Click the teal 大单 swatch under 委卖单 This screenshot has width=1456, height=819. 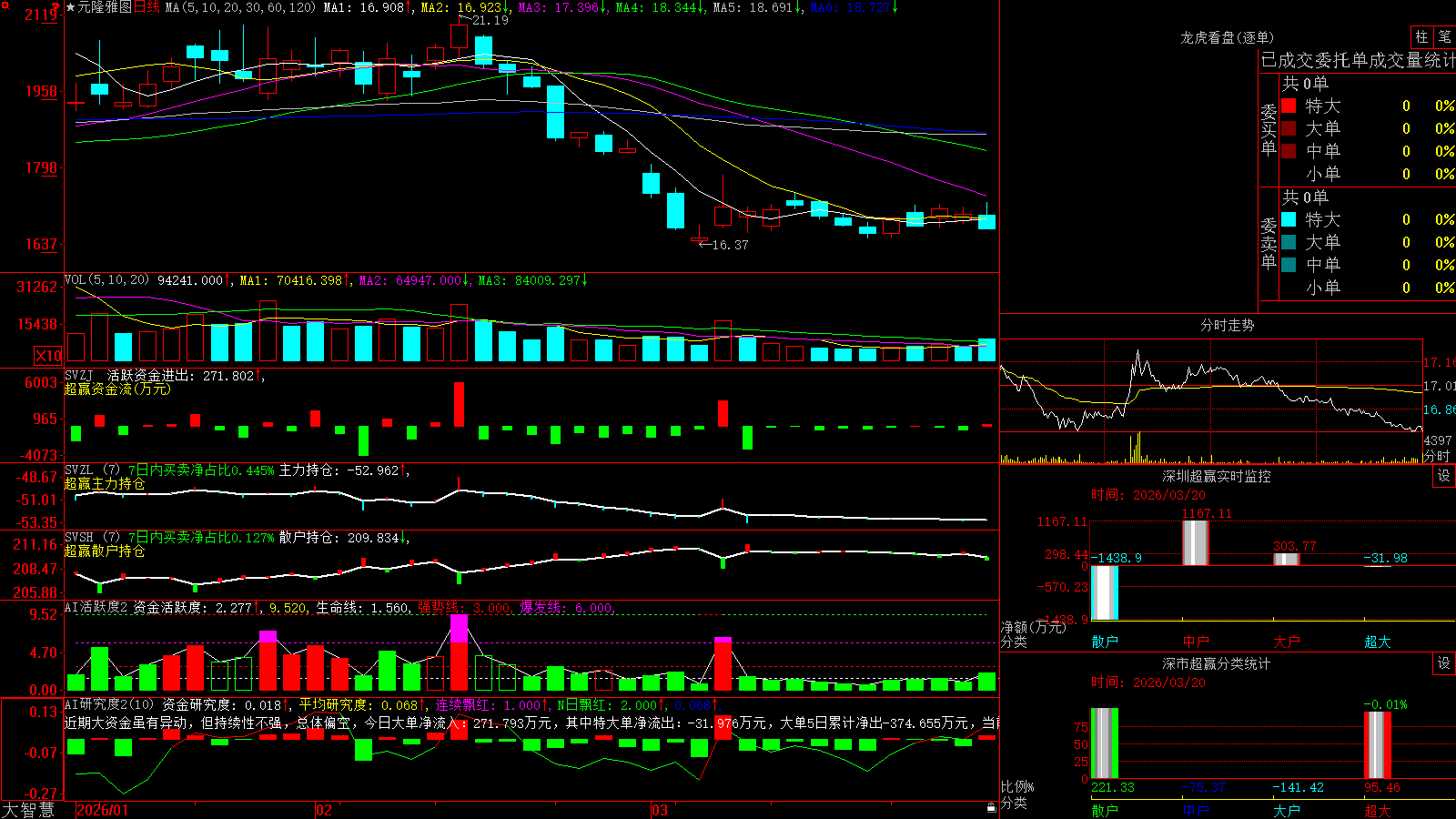[1289, 242]
